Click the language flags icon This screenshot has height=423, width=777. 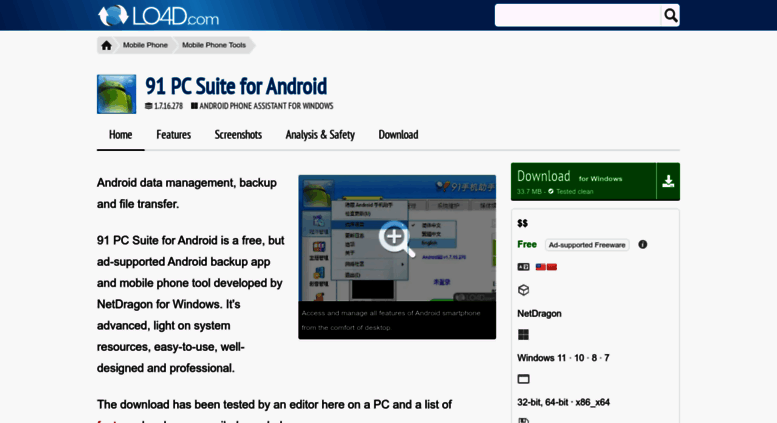546,267
